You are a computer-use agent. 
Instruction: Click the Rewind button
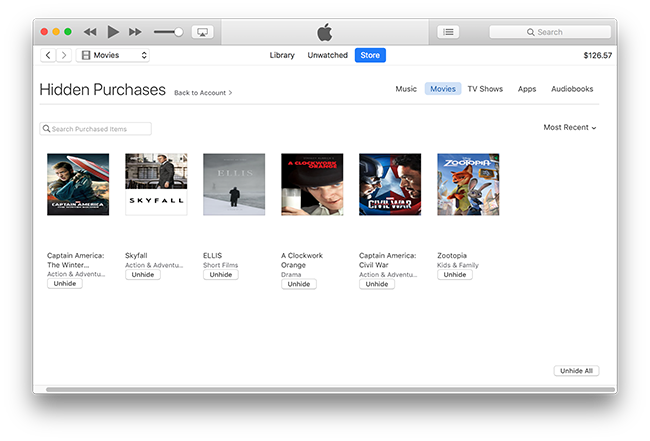point(90,32)
